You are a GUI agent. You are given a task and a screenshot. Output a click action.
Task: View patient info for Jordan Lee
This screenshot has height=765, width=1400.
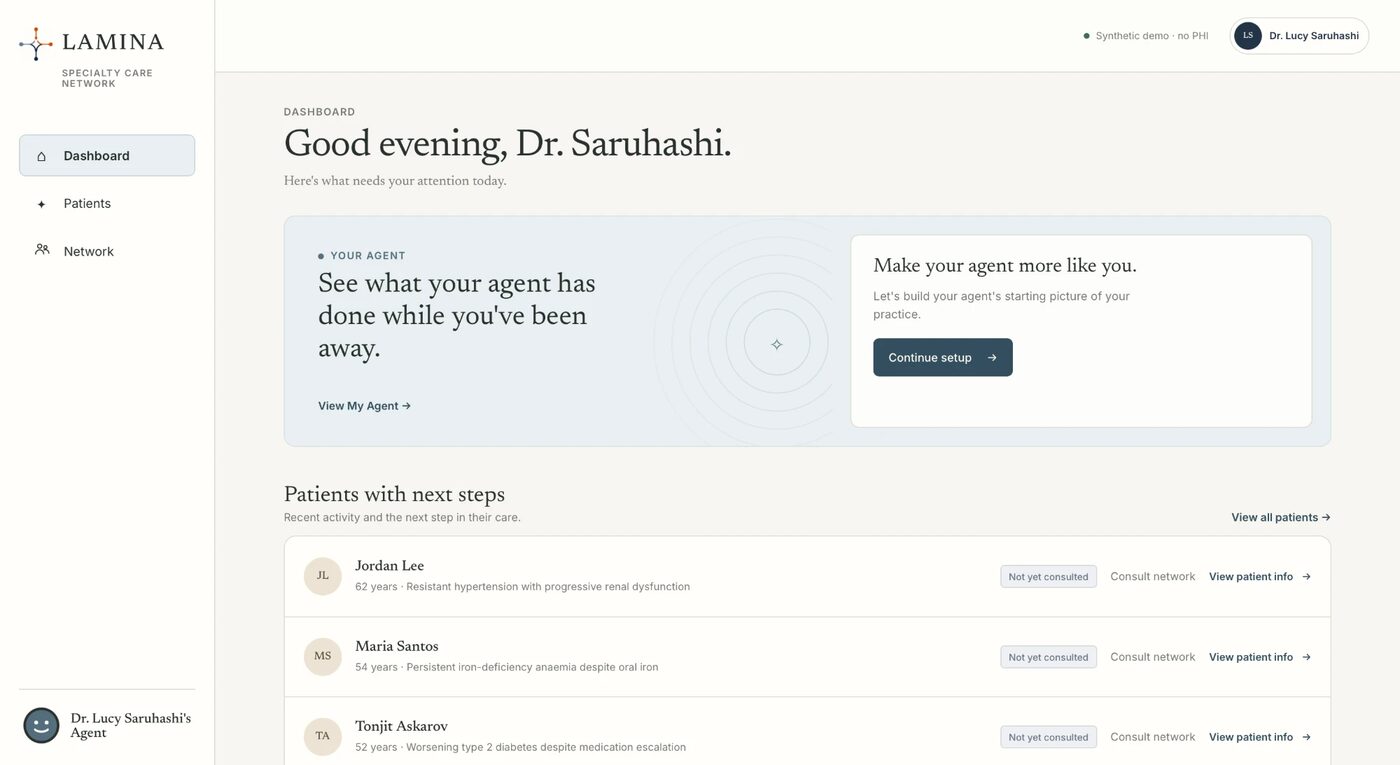(x=1260, y=577)
